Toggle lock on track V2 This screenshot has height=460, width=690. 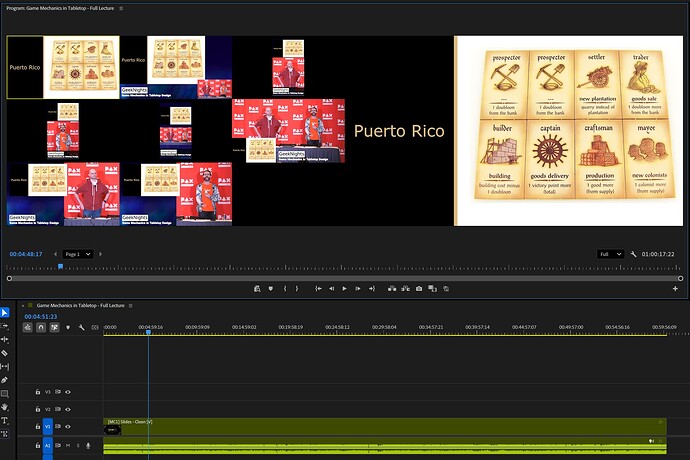[38, 409]
